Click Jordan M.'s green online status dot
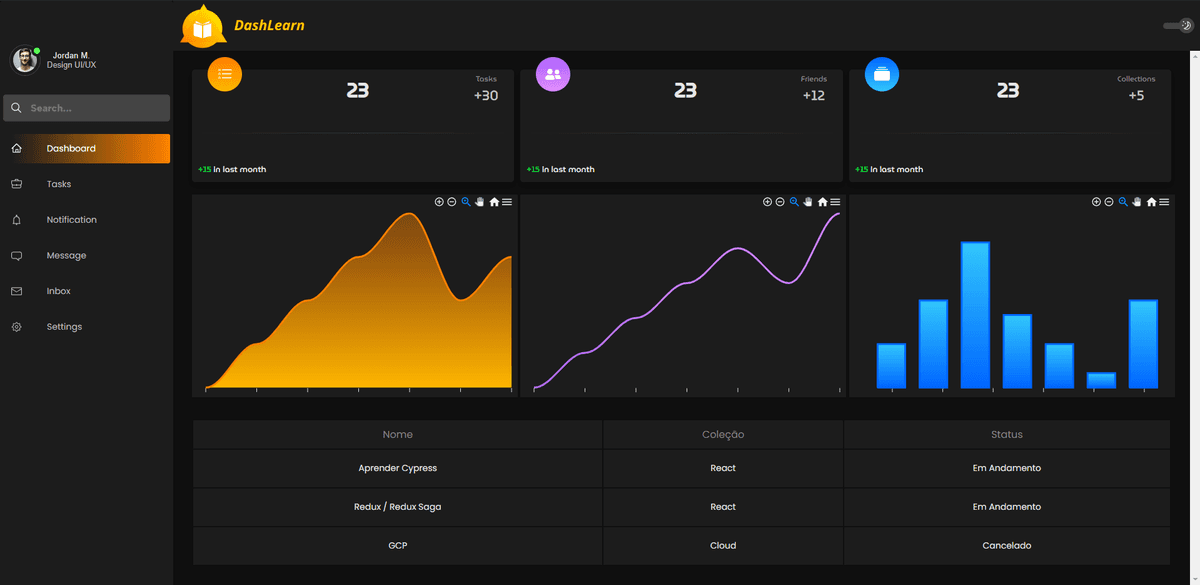 36,48
